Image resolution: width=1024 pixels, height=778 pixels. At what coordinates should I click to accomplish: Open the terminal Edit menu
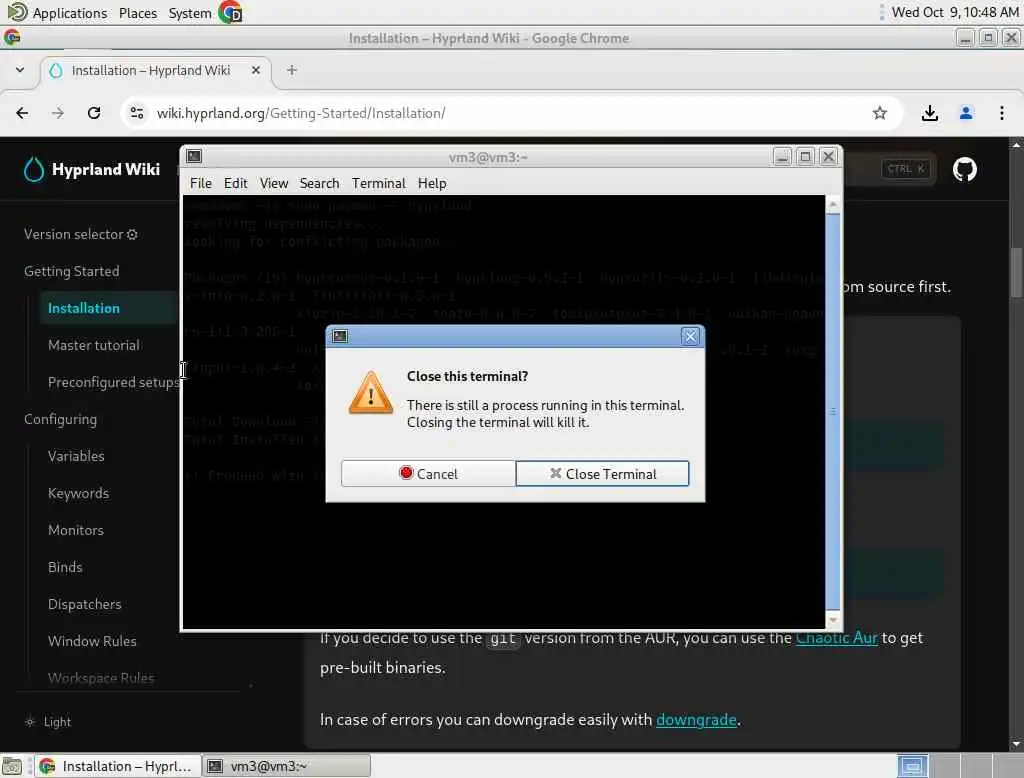(235, 184)
